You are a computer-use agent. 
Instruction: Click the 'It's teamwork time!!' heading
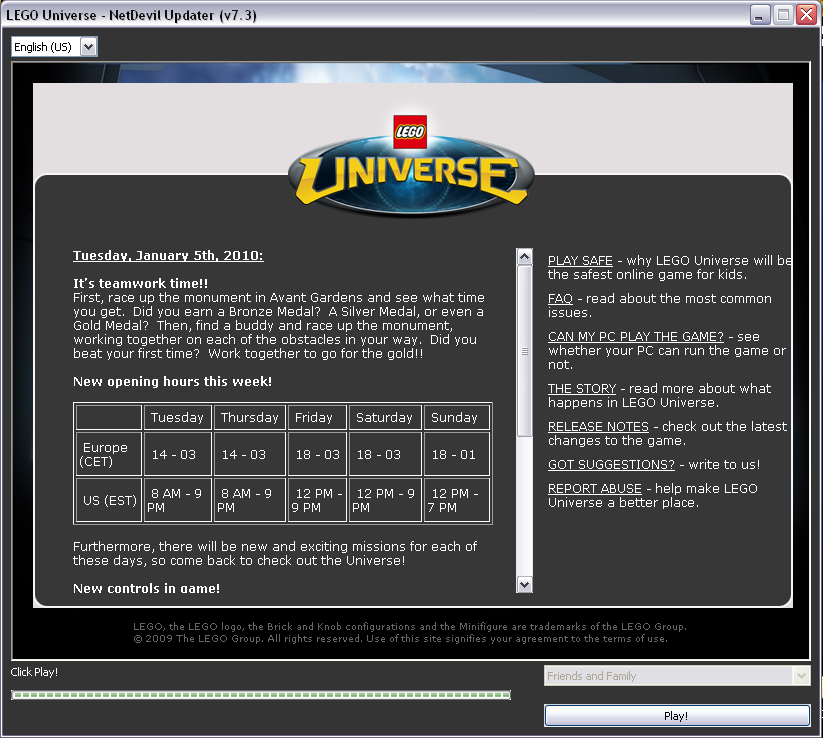pyautogui.click(x=141, y=283)
